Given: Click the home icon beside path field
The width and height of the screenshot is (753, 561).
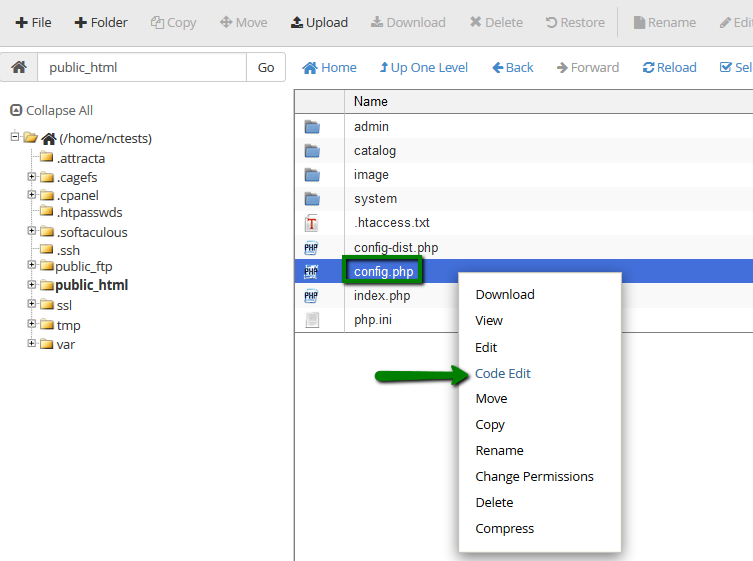Looking at the screenshot, I should 18,67.
